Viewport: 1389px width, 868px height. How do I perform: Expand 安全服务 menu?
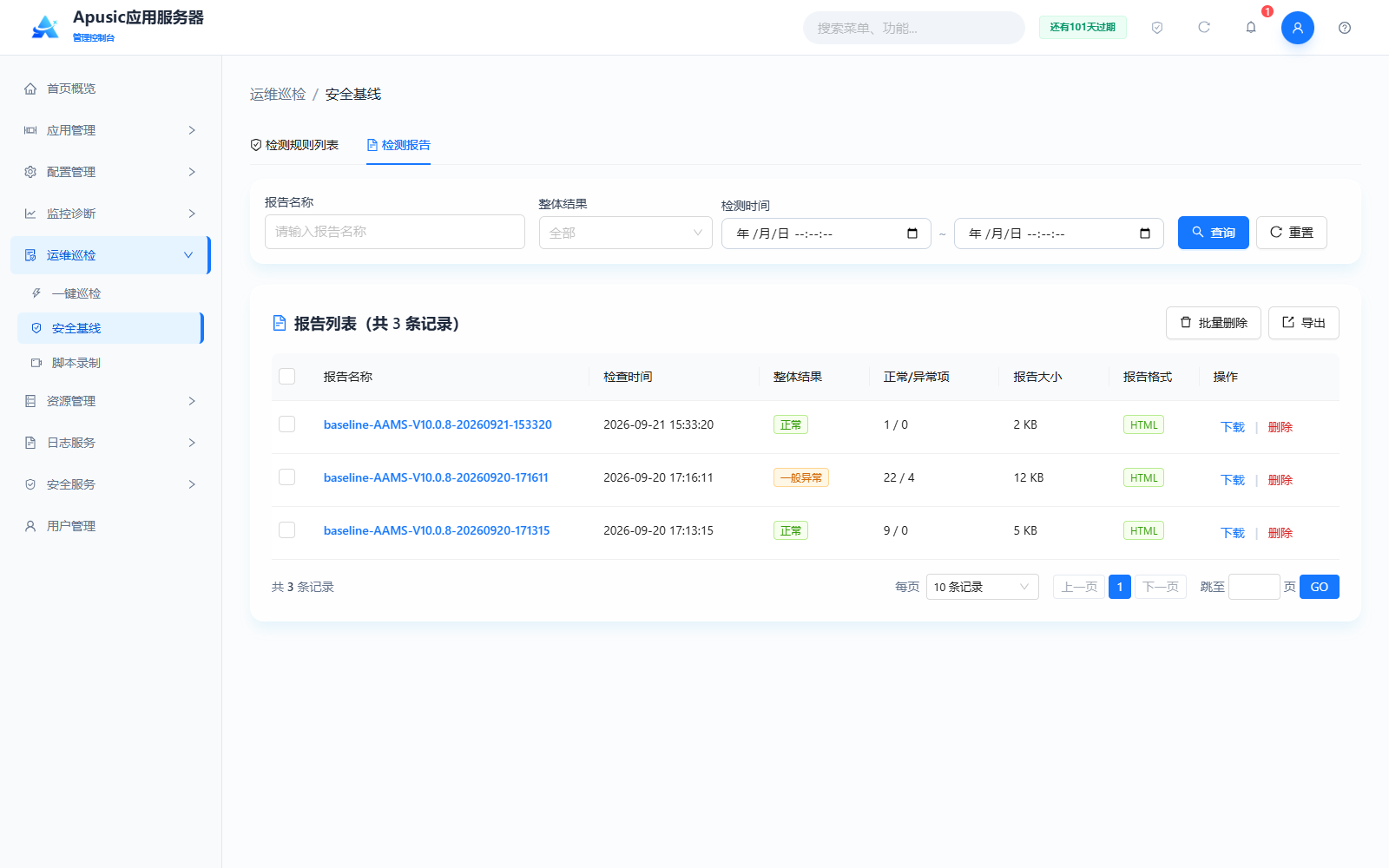(111, 484)
